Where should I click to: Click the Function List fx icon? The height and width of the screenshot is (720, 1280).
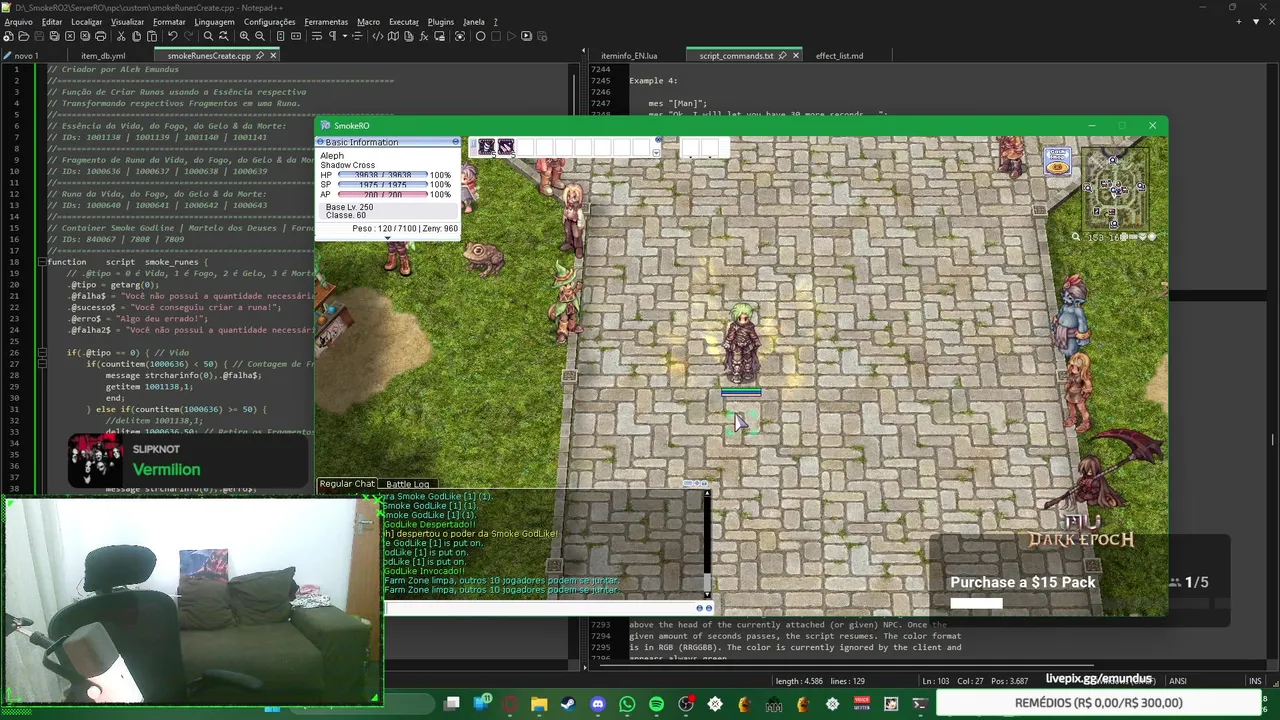pos(424,36)
